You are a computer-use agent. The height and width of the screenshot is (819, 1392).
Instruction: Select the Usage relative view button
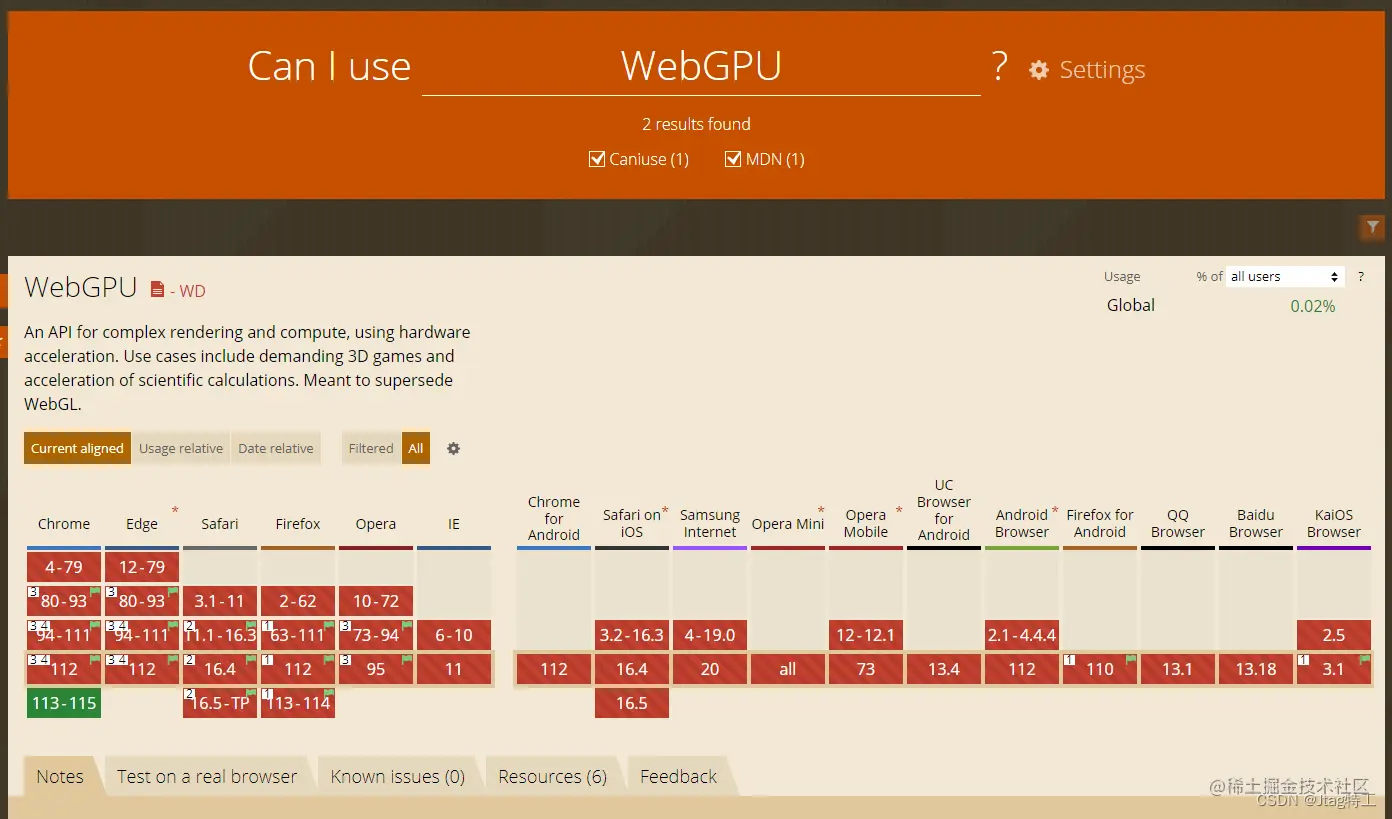point(180,448)
